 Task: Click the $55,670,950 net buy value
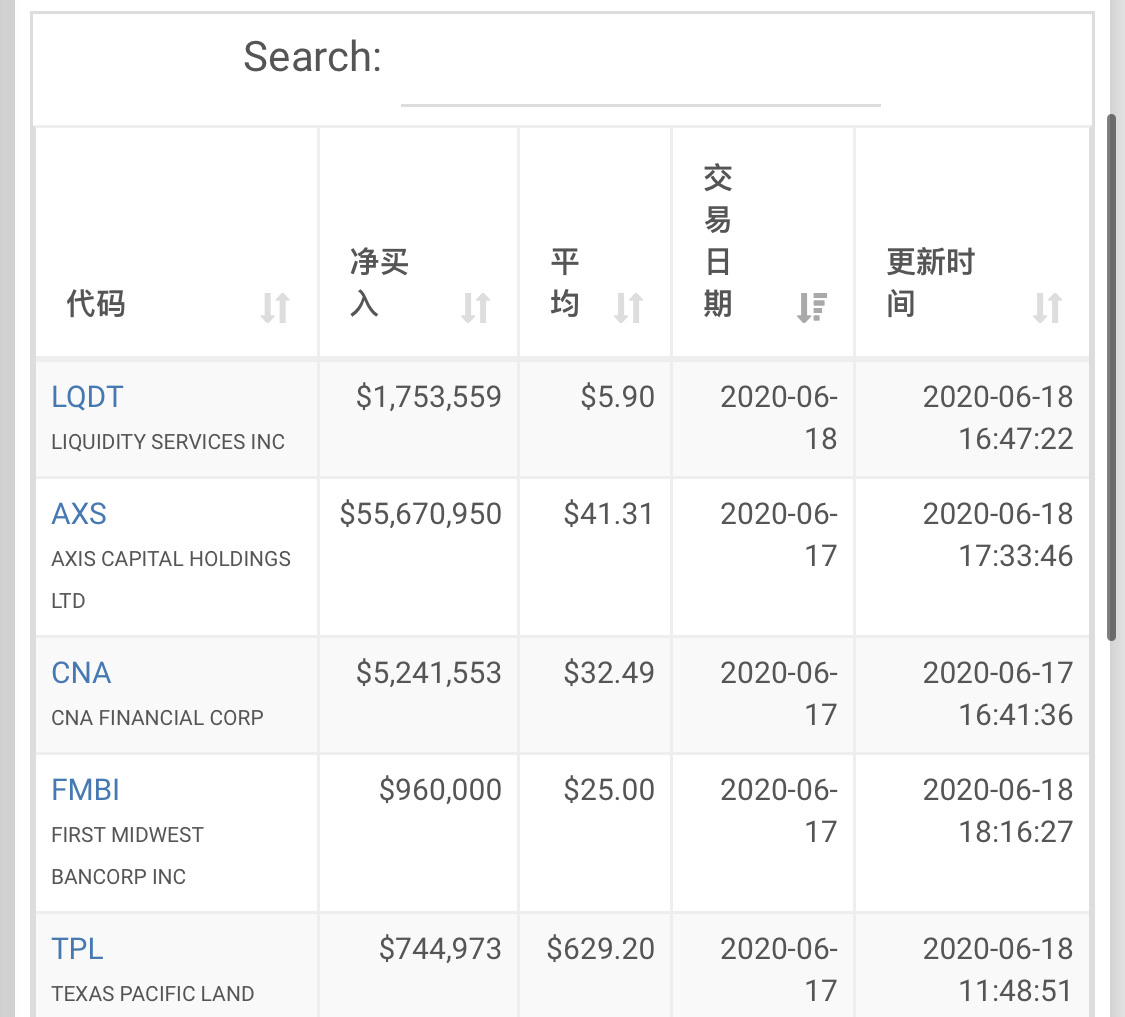[x=420, y=514]
